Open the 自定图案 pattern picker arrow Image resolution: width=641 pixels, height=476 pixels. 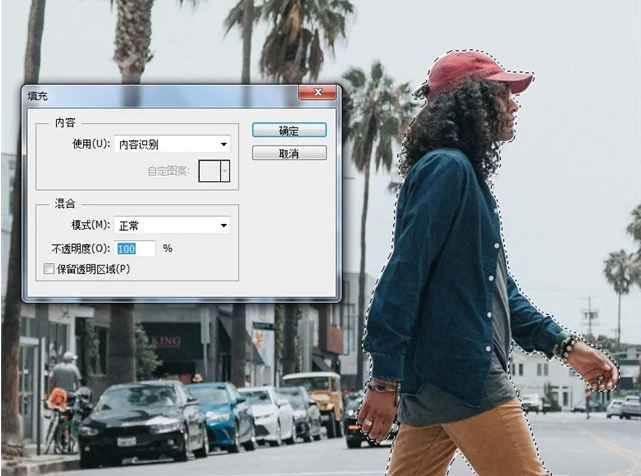coord(225,171)
